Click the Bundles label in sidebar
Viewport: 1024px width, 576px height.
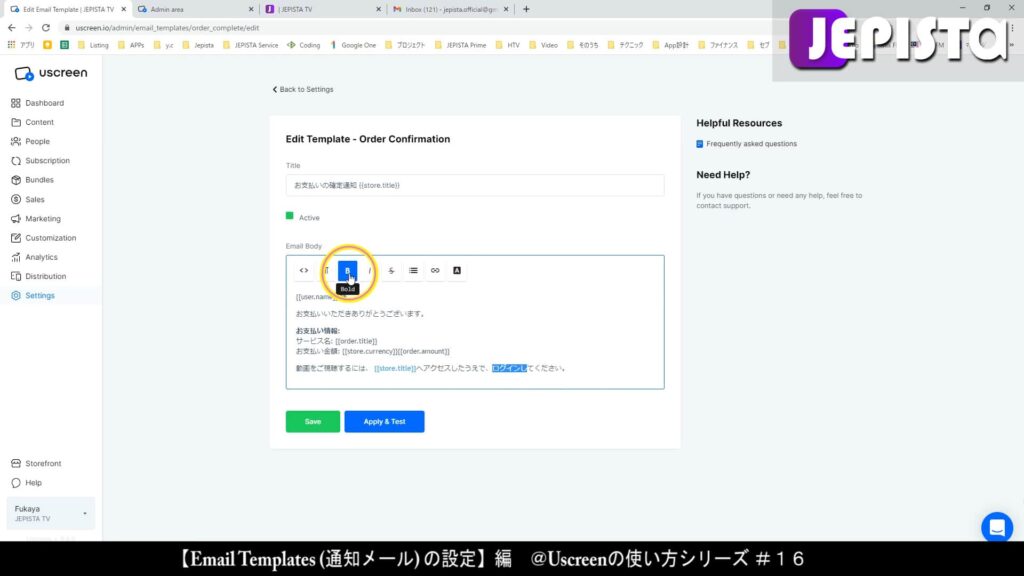tap(39, 180)
